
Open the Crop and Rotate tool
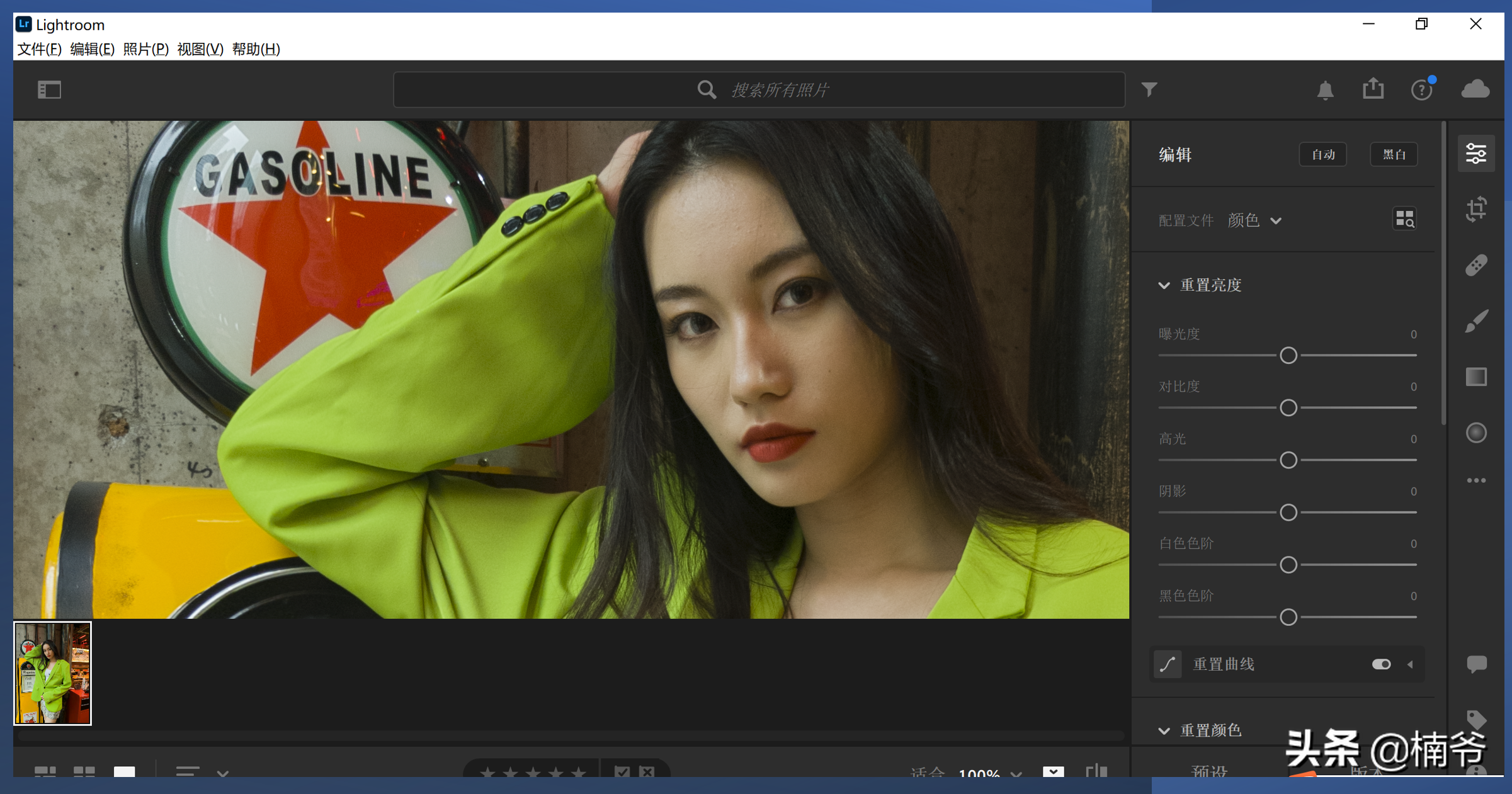pyautogui.click(x=1475, y=209)
